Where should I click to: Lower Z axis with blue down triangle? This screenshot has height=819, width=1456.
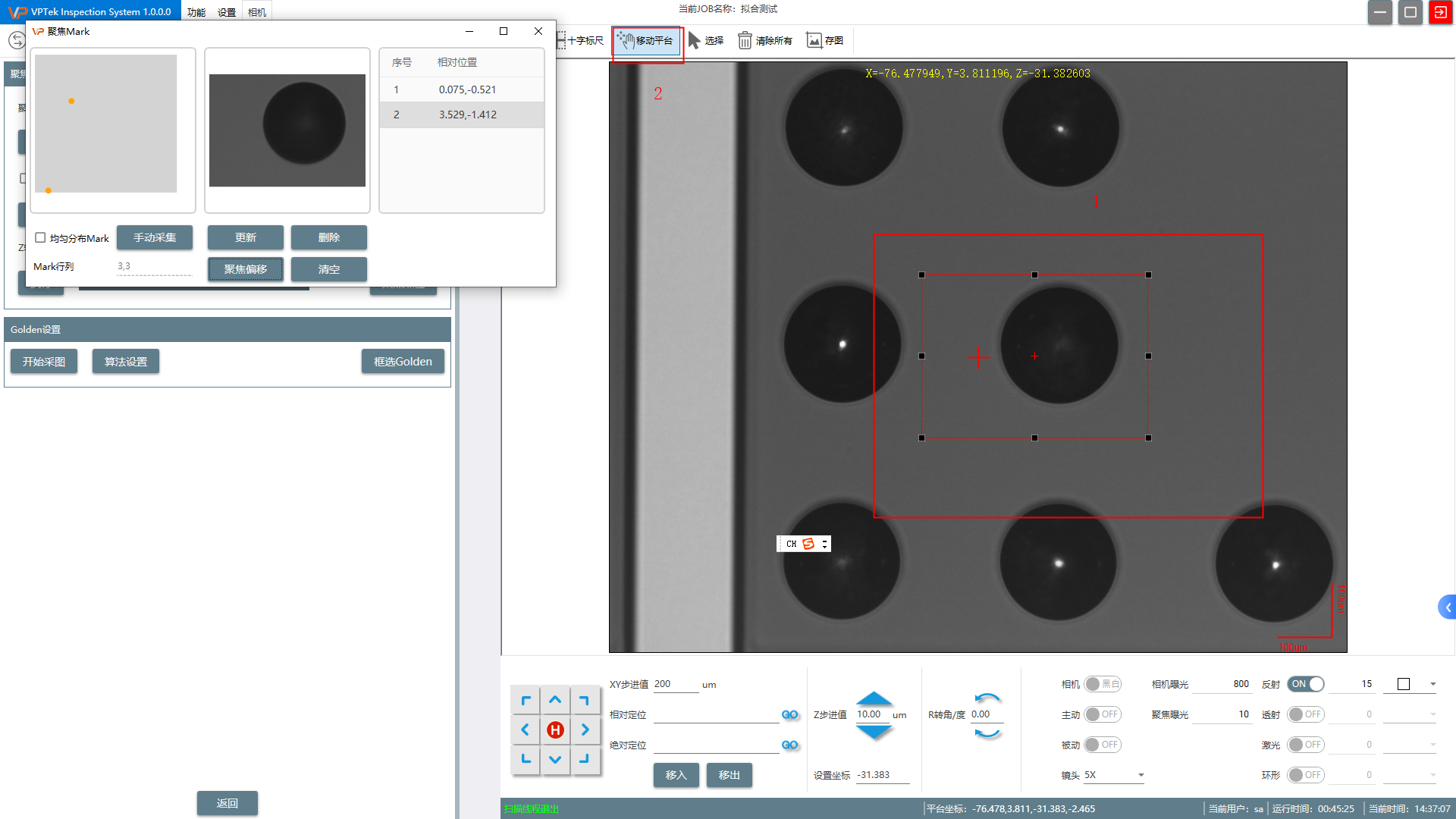tap(874, 732)
